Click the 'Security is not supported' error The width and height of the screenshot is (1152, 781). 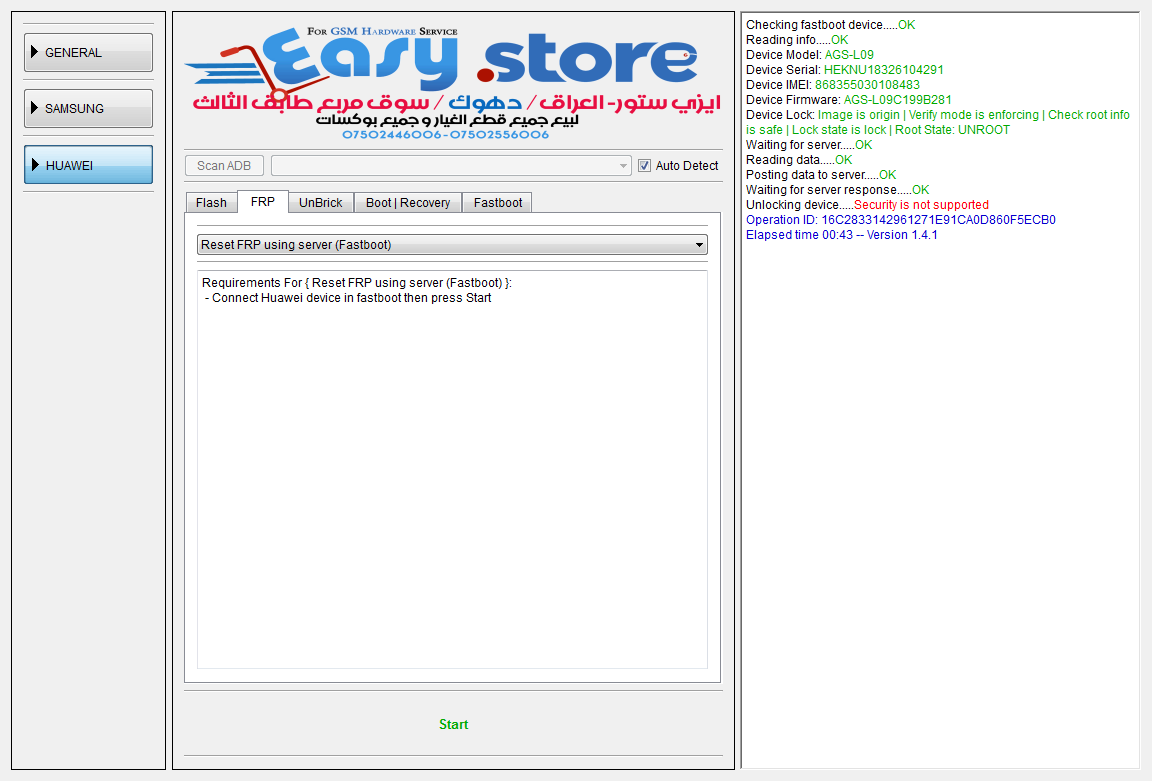[x=921, y=205]
